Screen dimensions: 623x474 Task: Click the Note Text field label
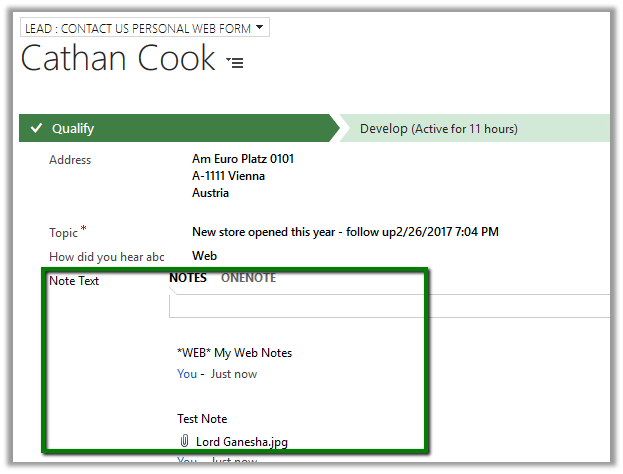[x=74, y=281]
